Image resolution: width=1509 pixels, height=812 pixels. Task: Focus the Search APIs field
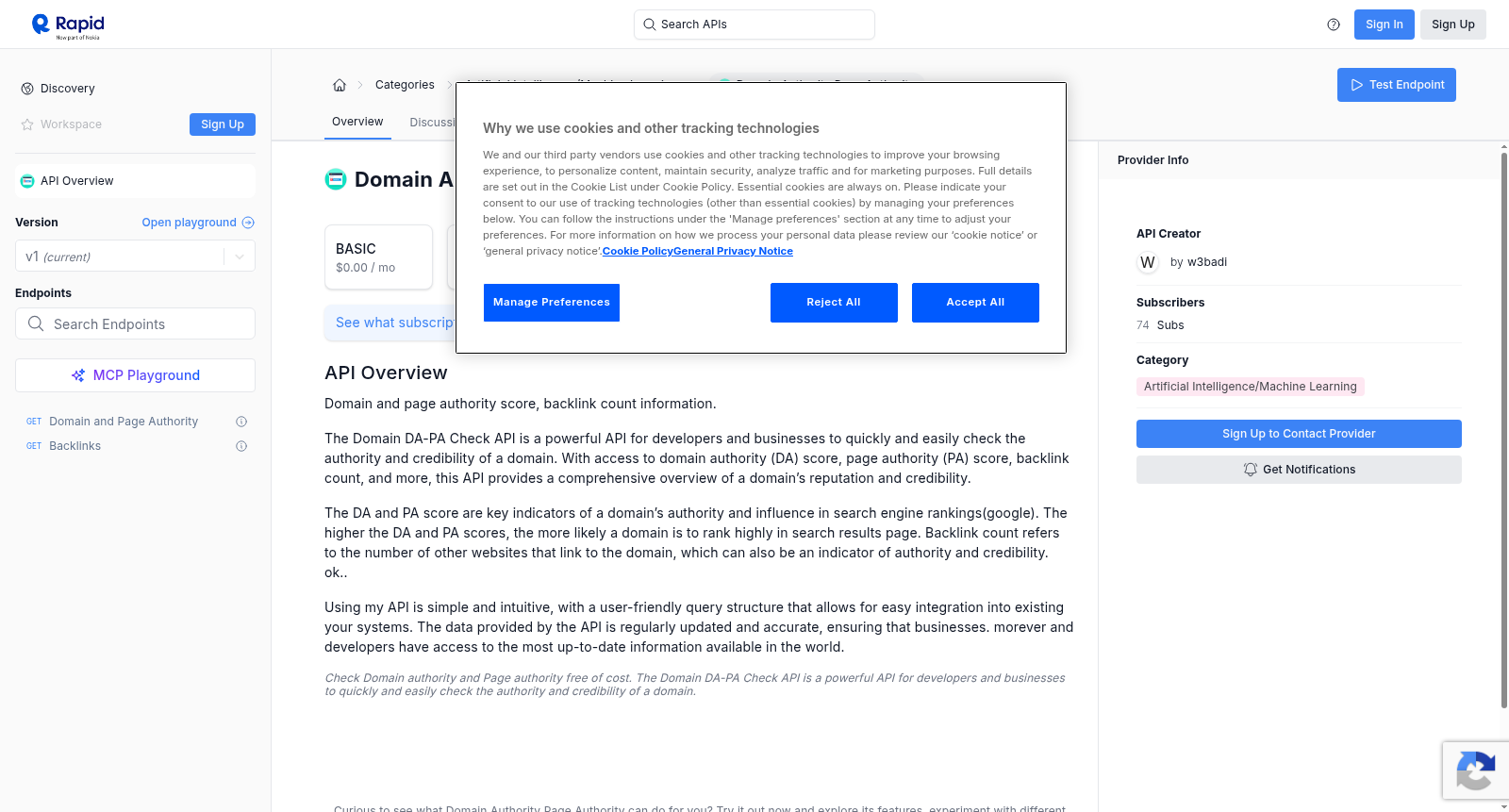click(x=754, y=25)
